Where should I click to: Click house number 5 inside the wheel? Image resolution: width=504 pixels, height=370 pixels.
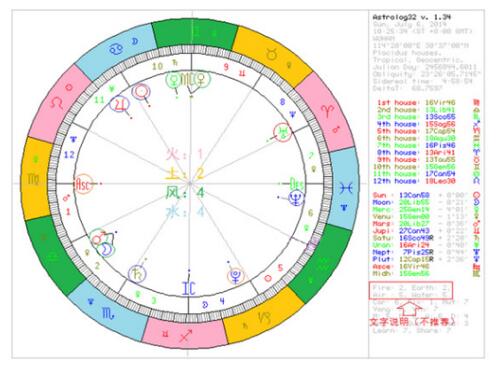[x=280, y=268]
